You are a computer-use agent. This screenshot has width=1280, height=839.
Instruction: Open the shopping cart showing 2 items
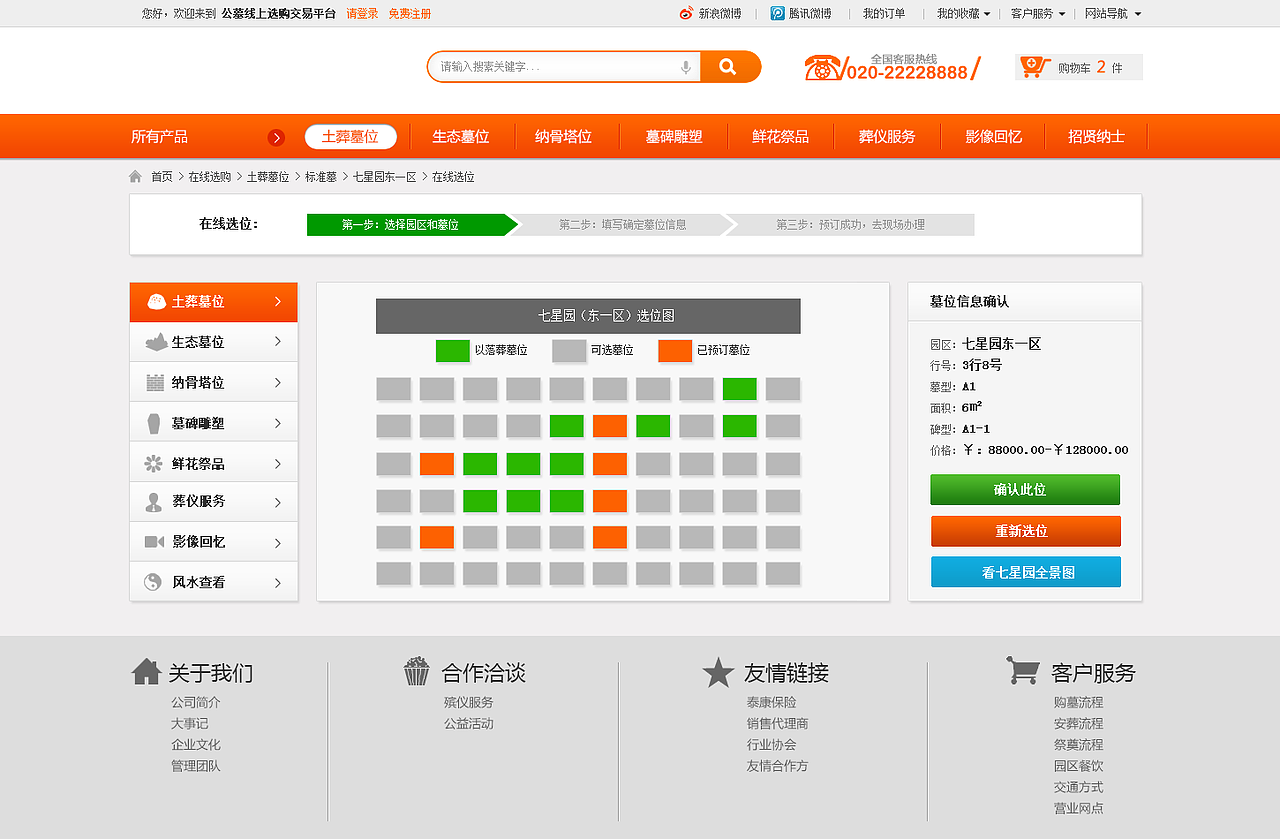click(x=1079, y=66)
